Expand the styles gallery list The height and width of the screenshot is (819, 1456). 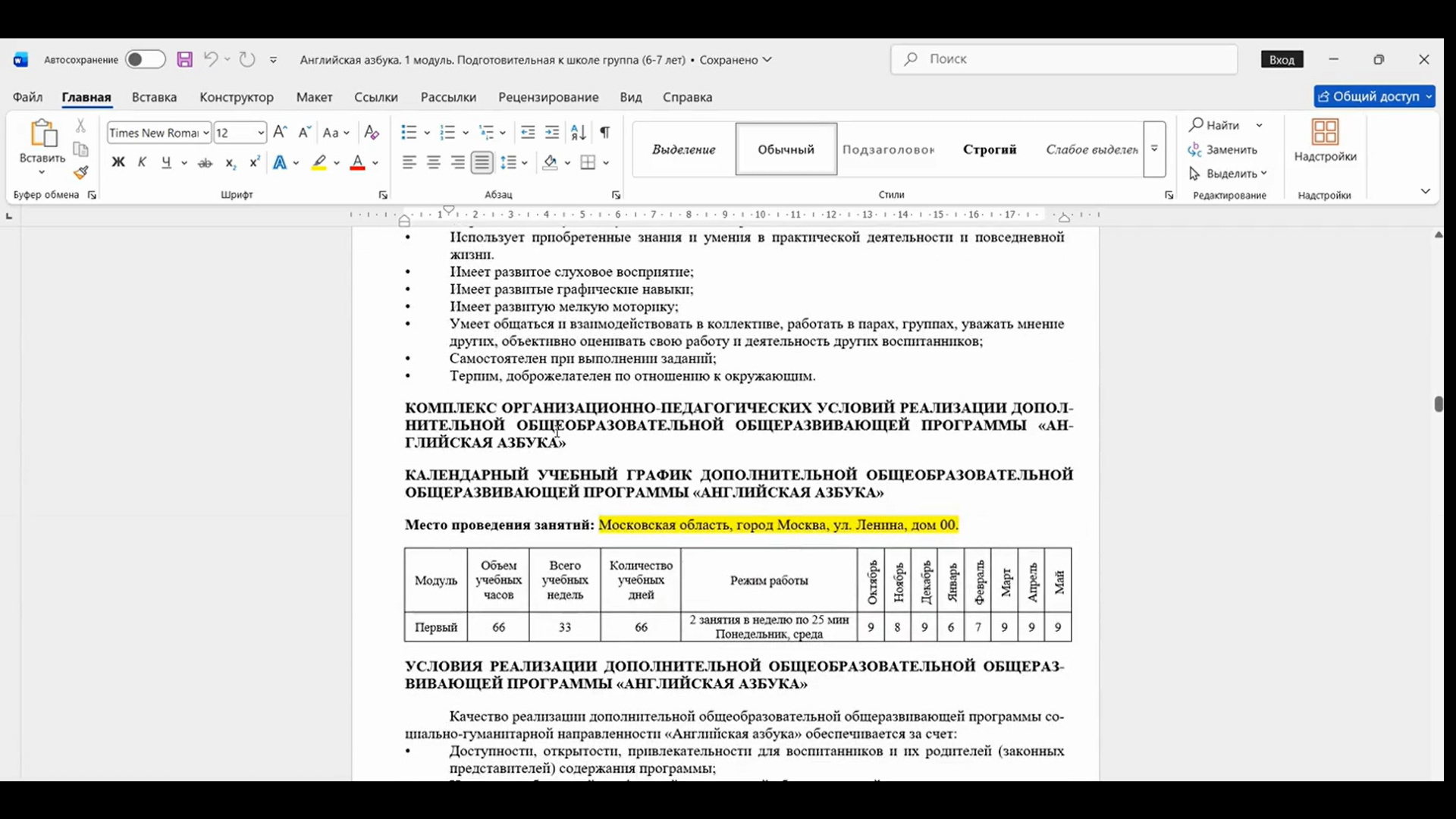point(1154,149)
